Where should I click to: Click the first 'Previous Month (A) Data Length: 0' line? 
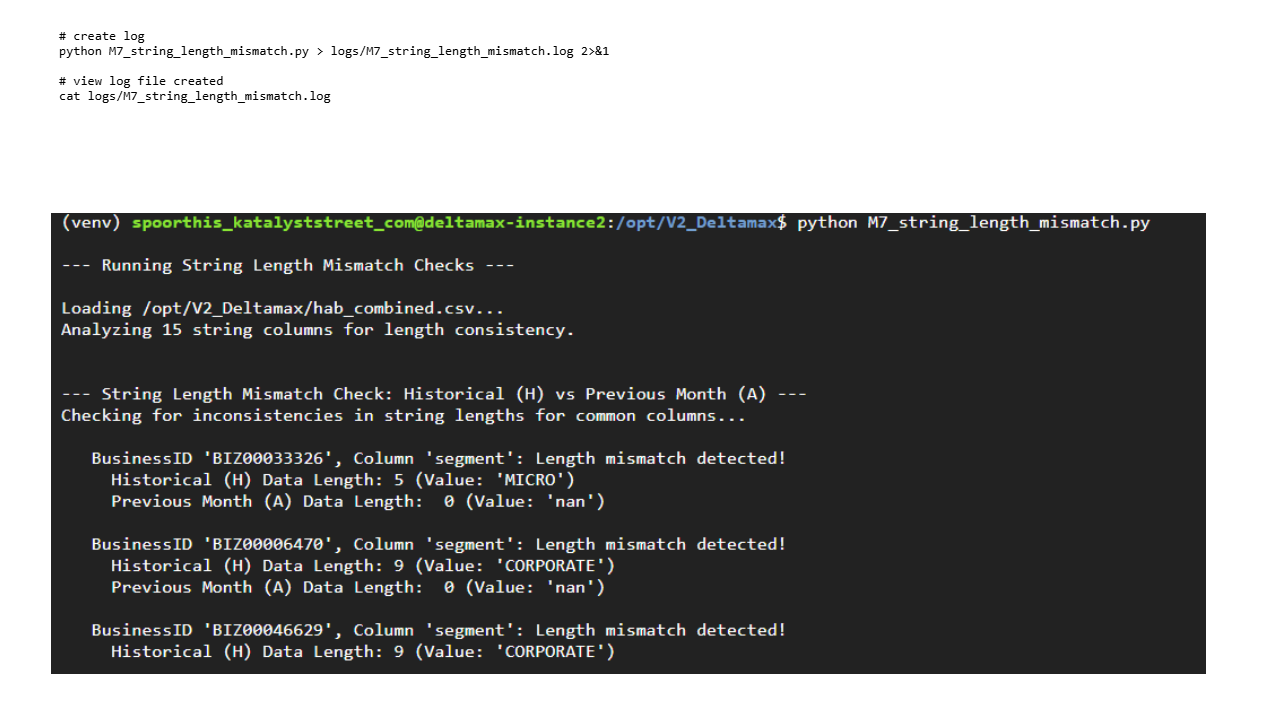pos(357,501)
